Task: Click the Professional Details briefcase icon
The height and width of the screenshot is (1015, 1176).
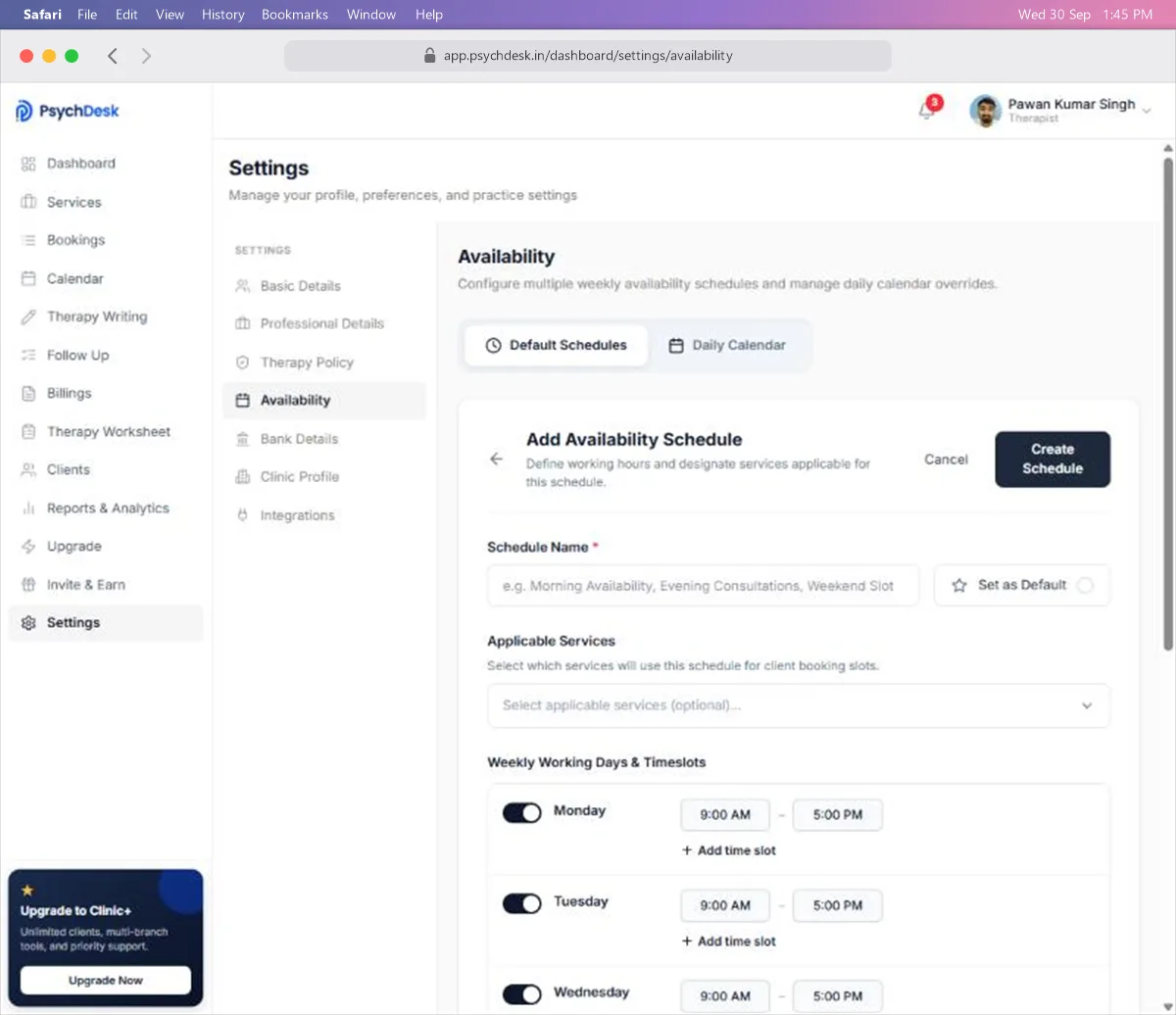Action: coord(243,323)
